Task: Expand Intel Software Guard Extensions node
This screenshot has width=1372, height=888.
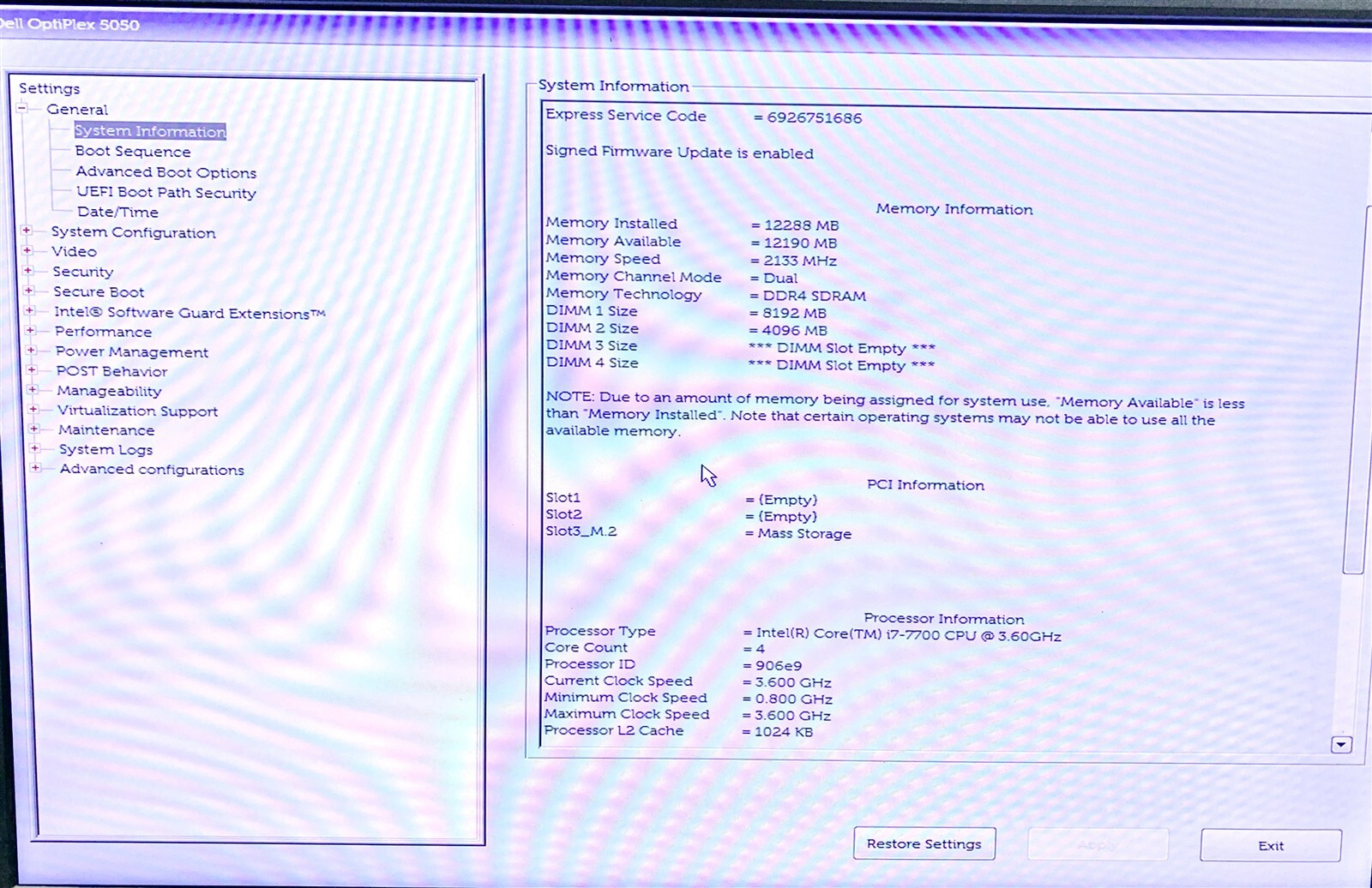Action: (x=30, y=310)
